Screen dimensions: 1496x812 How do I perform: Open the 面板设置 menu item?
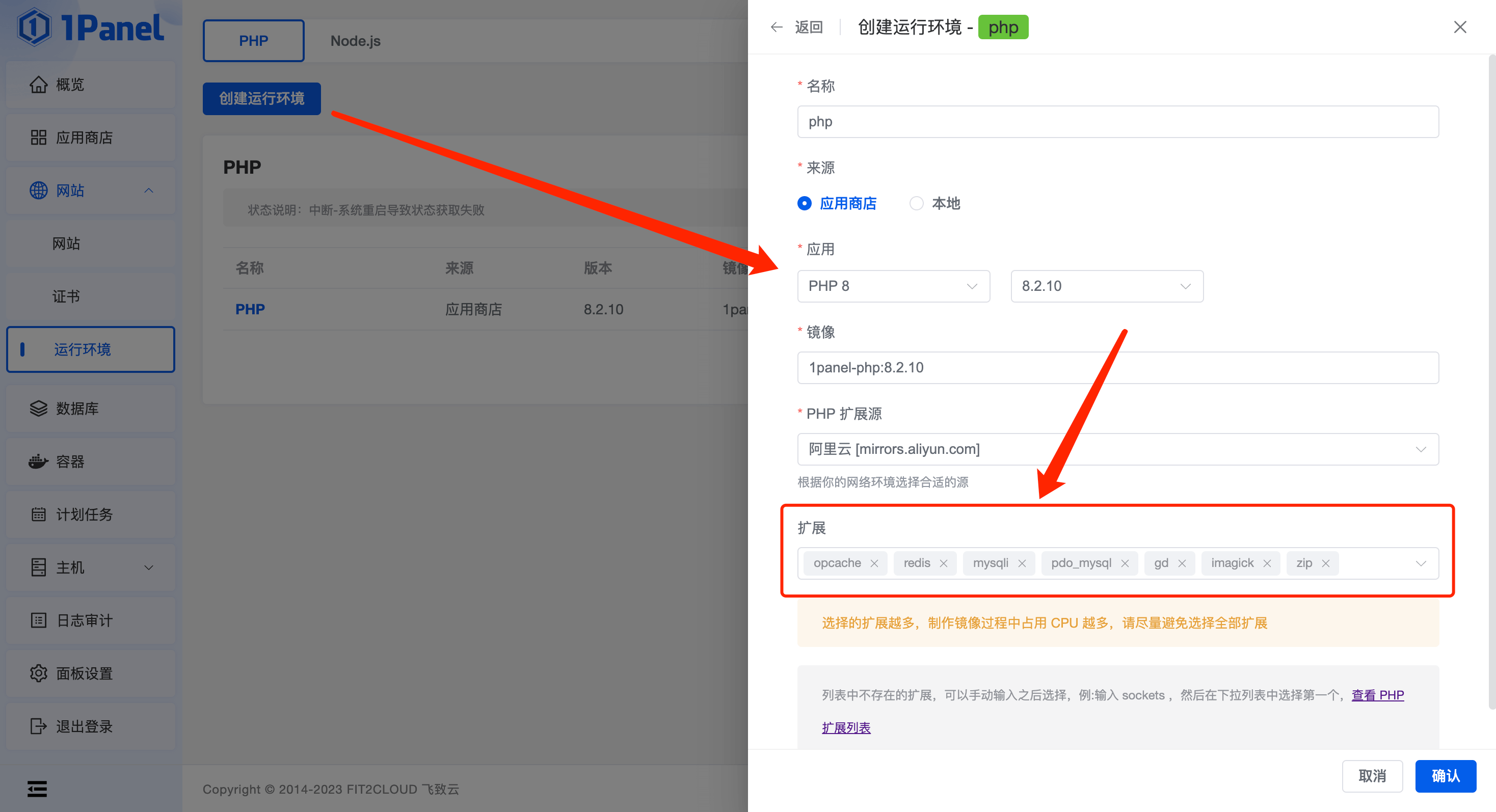pyautogui.click(x=91, y=673)
